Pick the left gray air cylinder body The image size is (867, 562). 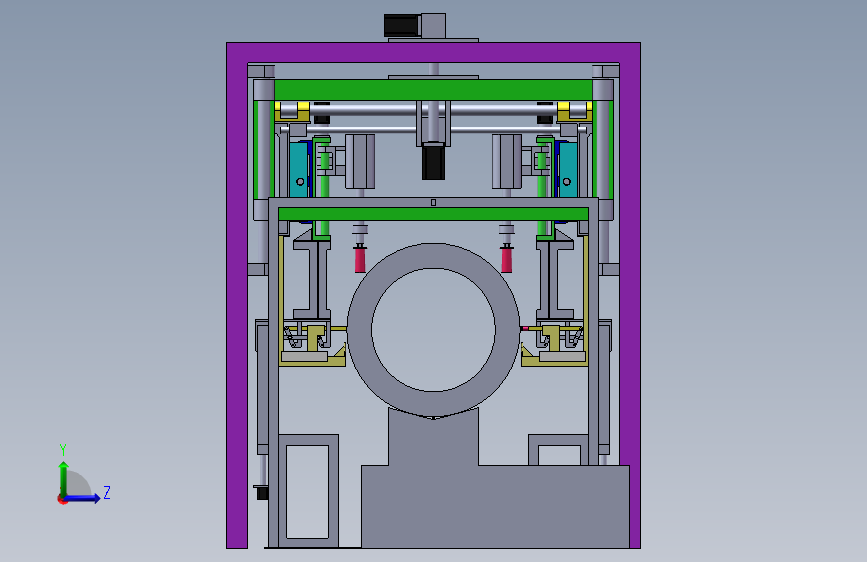(x=360, y=161)
